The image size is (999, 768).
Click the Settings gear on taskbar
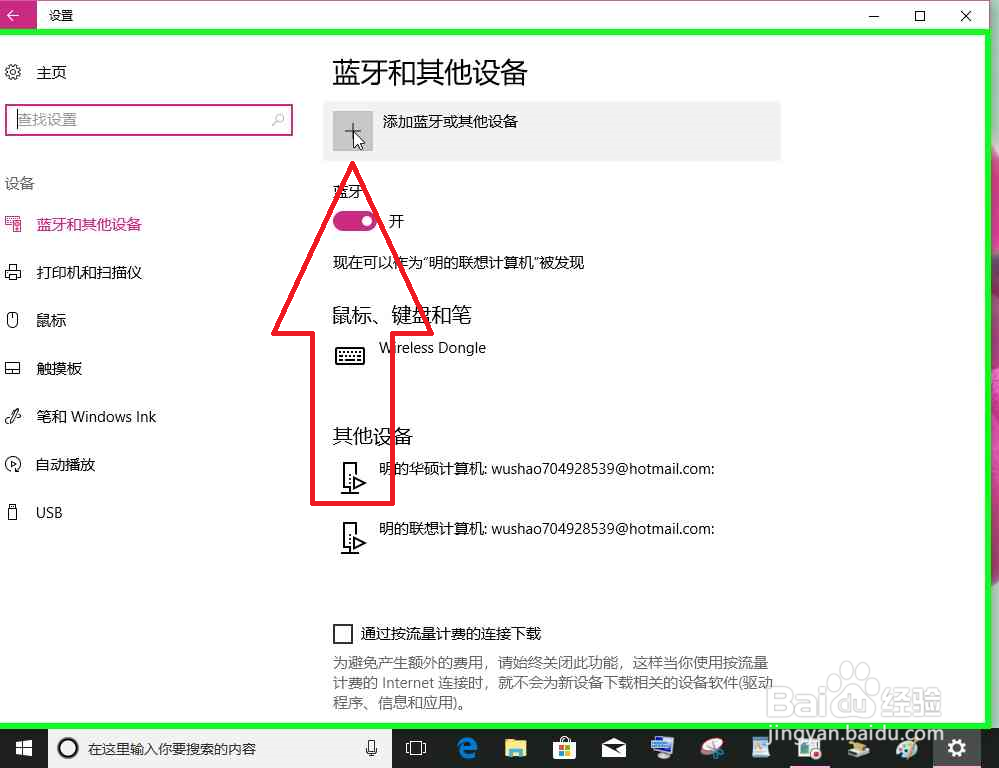coord(956,748)
